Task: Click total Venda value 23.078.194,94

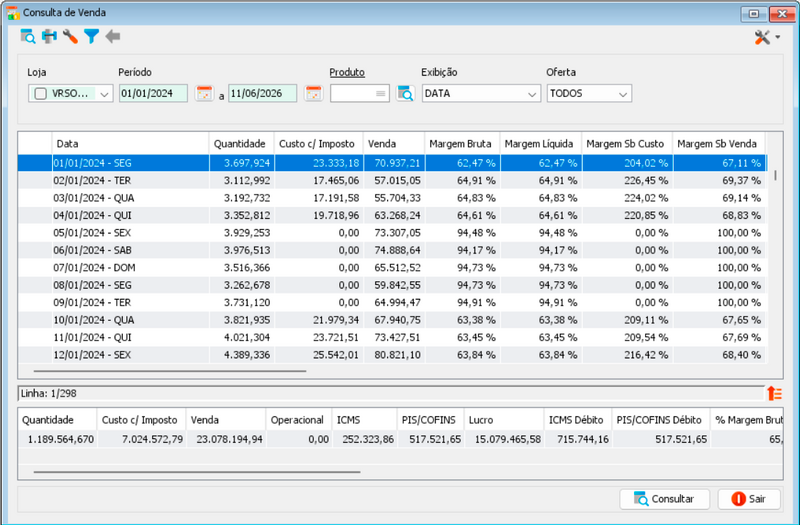Action: click(x=226, y=439)
